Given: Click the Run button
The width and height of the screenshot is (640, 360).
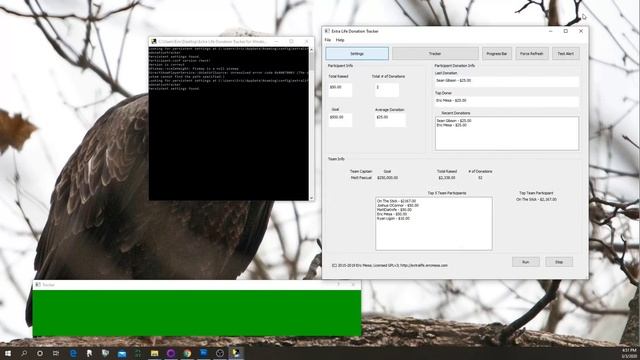Looking at the screenshot, I should [x=526, y=262].
